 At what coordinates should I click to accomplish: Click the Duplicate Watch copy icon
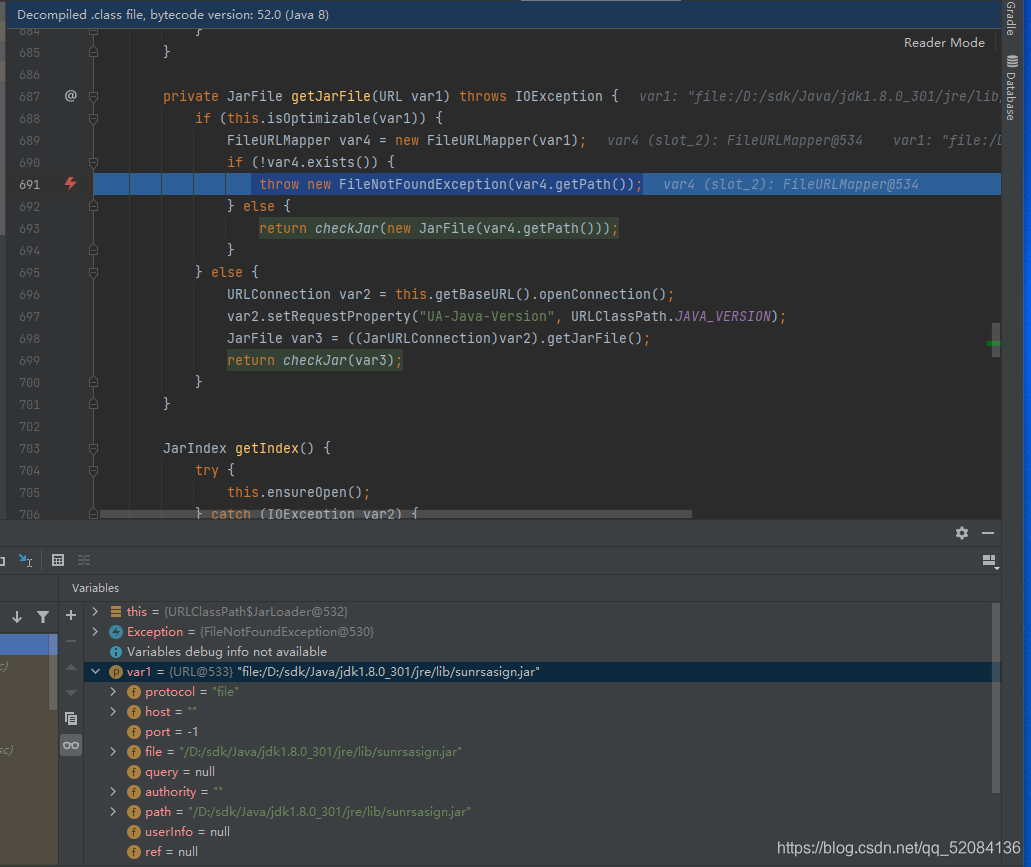(71, 718)
